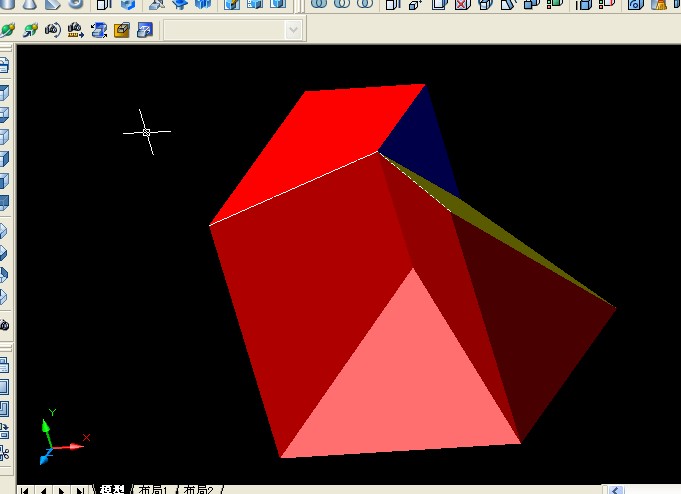The image size is (681, 494).
Task: Choose the Sweep modeling tool
Action: coord(156,4)
